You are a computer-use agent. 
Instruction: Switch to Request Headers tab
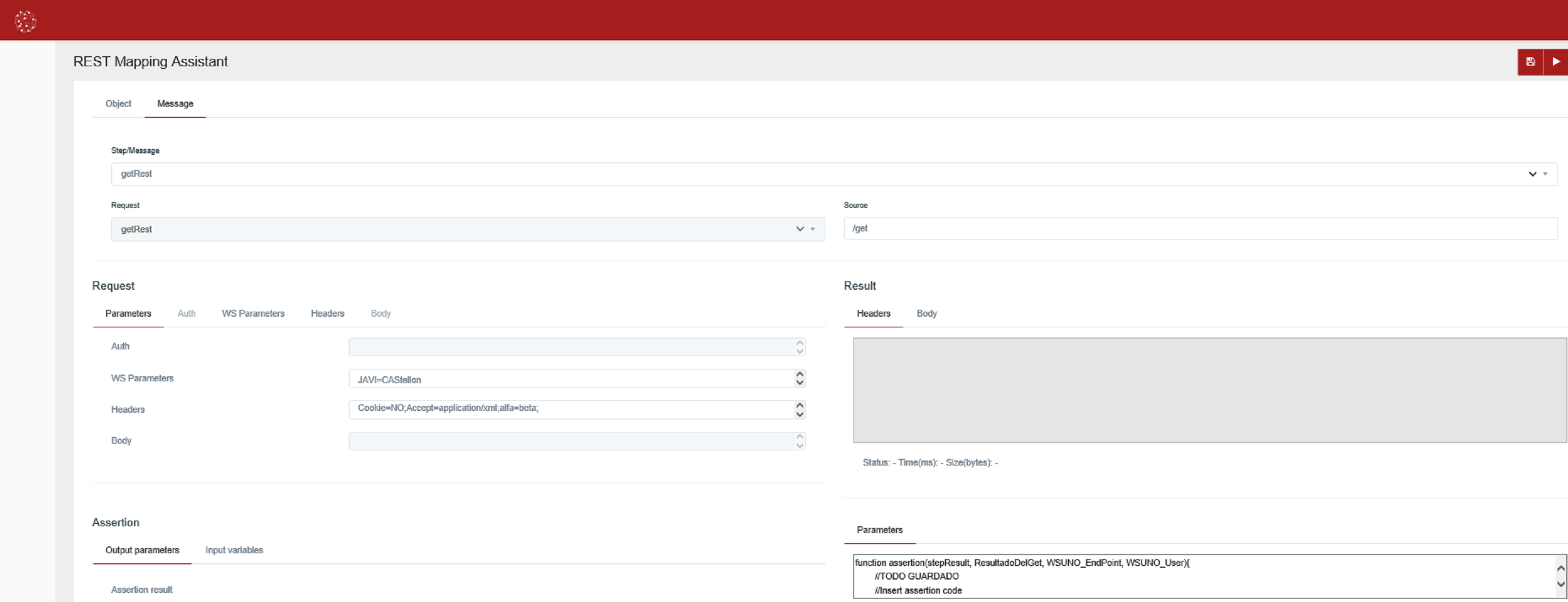[327, 313]
